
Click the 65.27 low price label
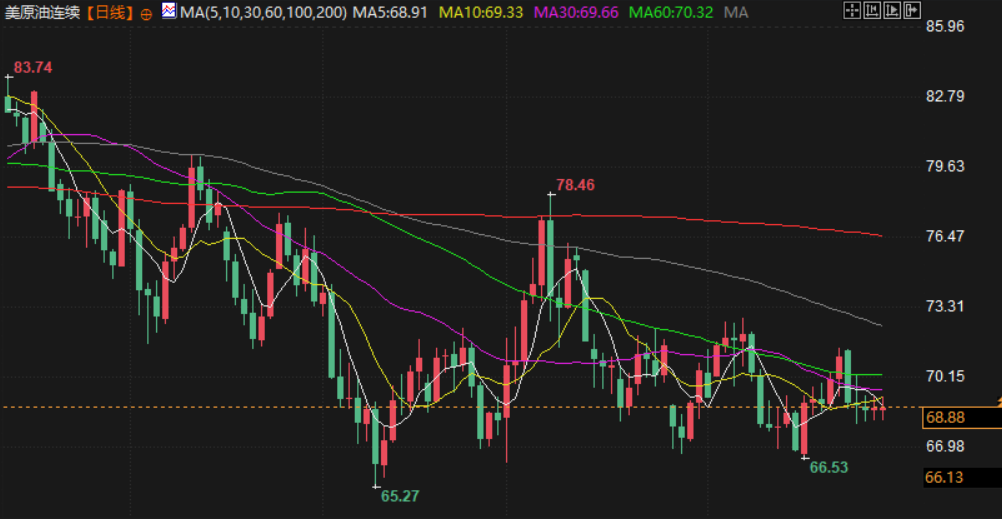(401, 495)
